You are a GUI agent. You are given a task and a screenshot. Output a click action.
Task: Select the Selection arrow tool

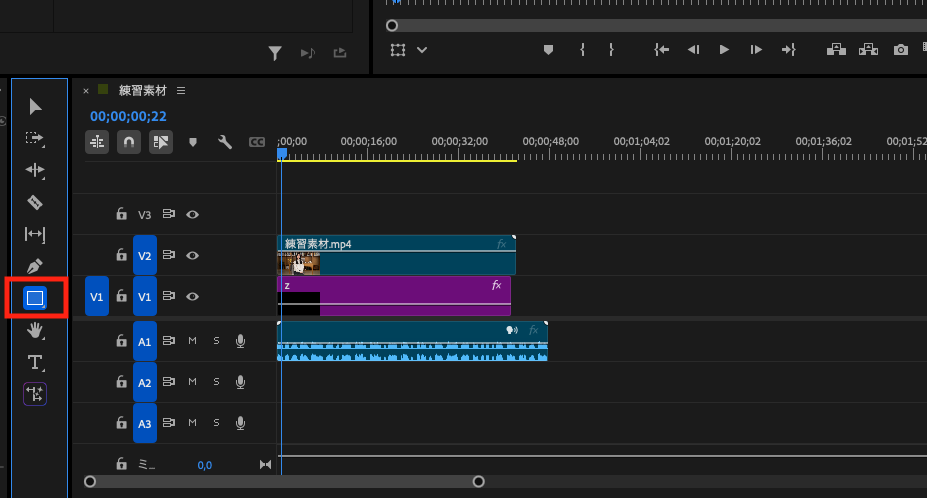click(35, 107)
